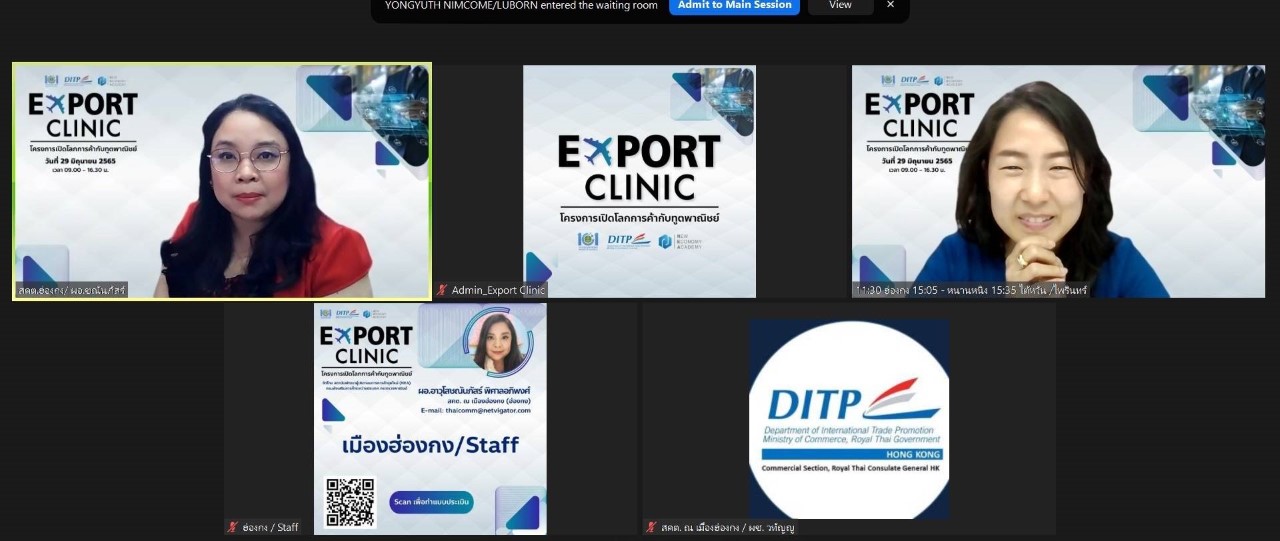Click the thaicomm@netvigator.com email text

[x=475, y=410]
